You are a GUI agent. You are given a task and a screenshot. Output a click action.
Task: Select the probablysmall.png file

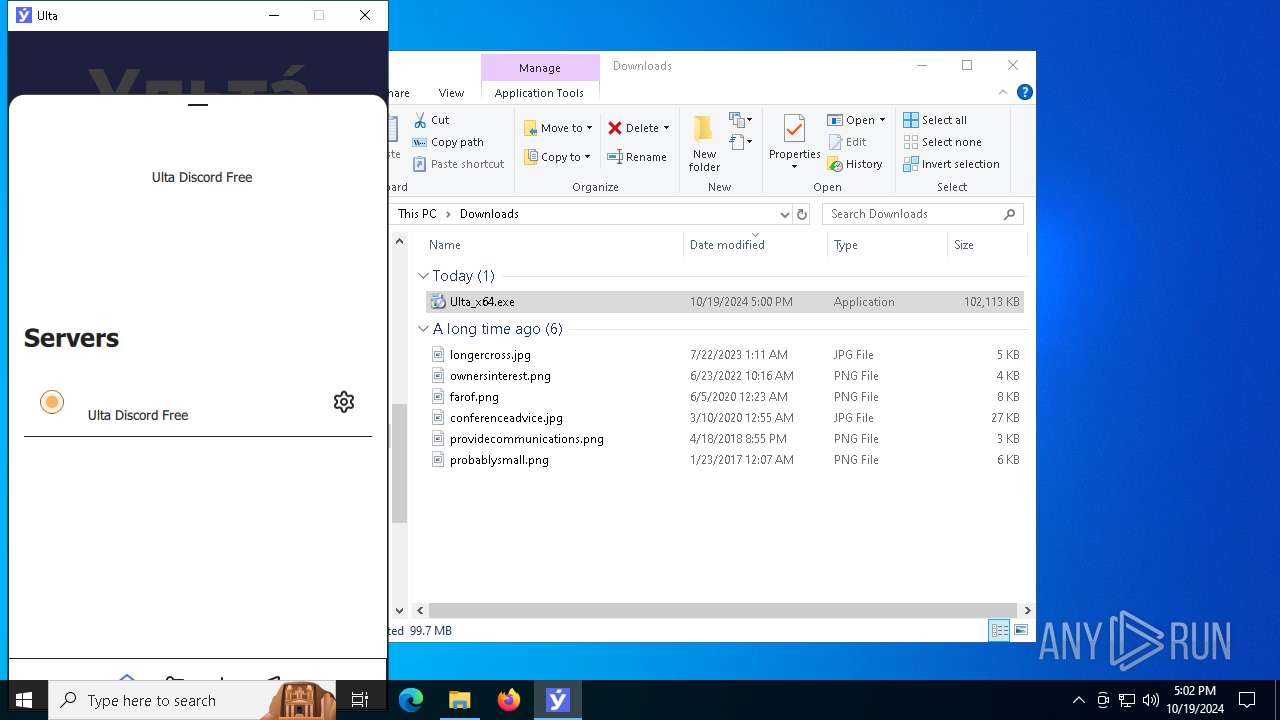(x=725, y=460)
